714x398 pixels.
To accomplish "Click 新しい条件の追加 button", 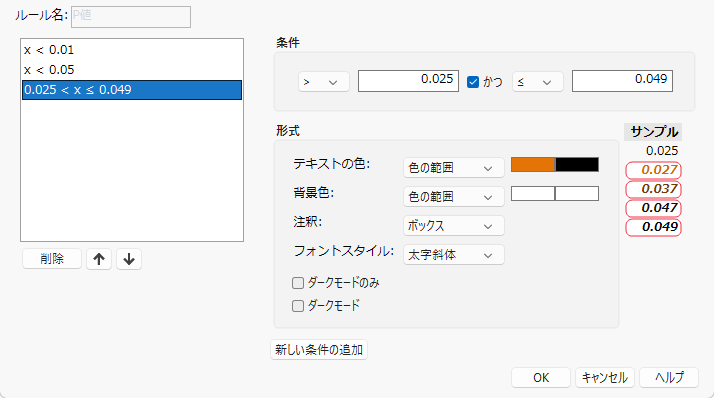I will pos(319,350).
